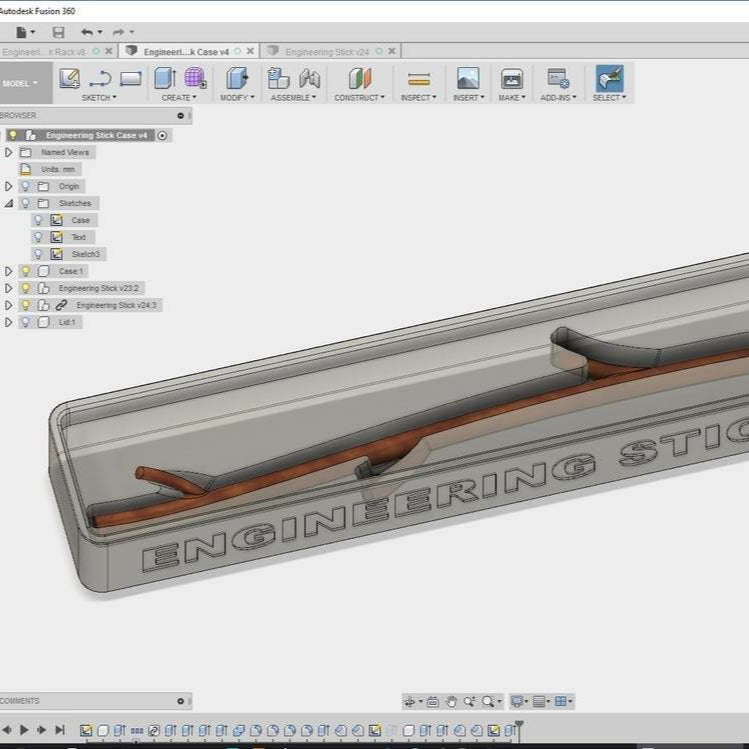Expand the Named Views folder
Screen dimensions: 749x749
coord(9,152)
